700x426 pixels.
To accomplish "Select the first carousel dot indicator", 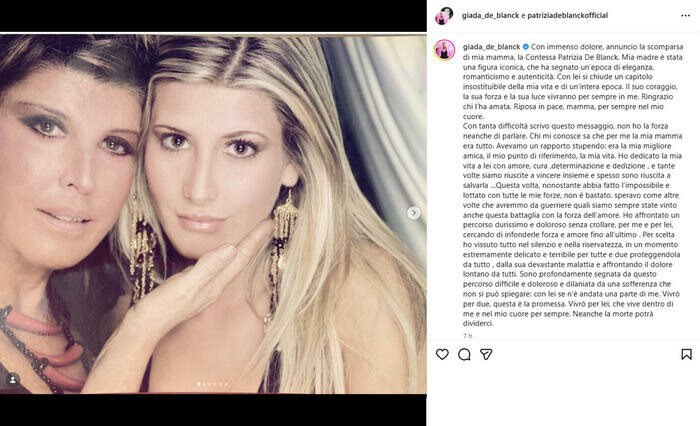I will click(199, 384).
